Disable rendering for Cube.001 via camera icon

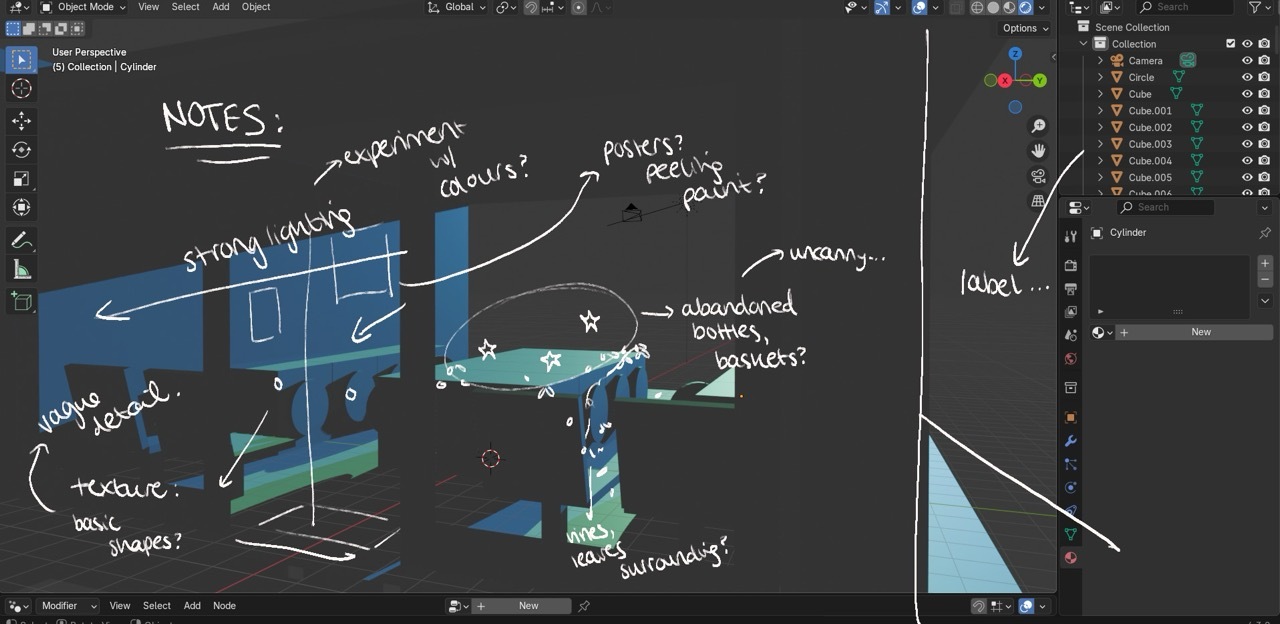(x=1264, y=111)
